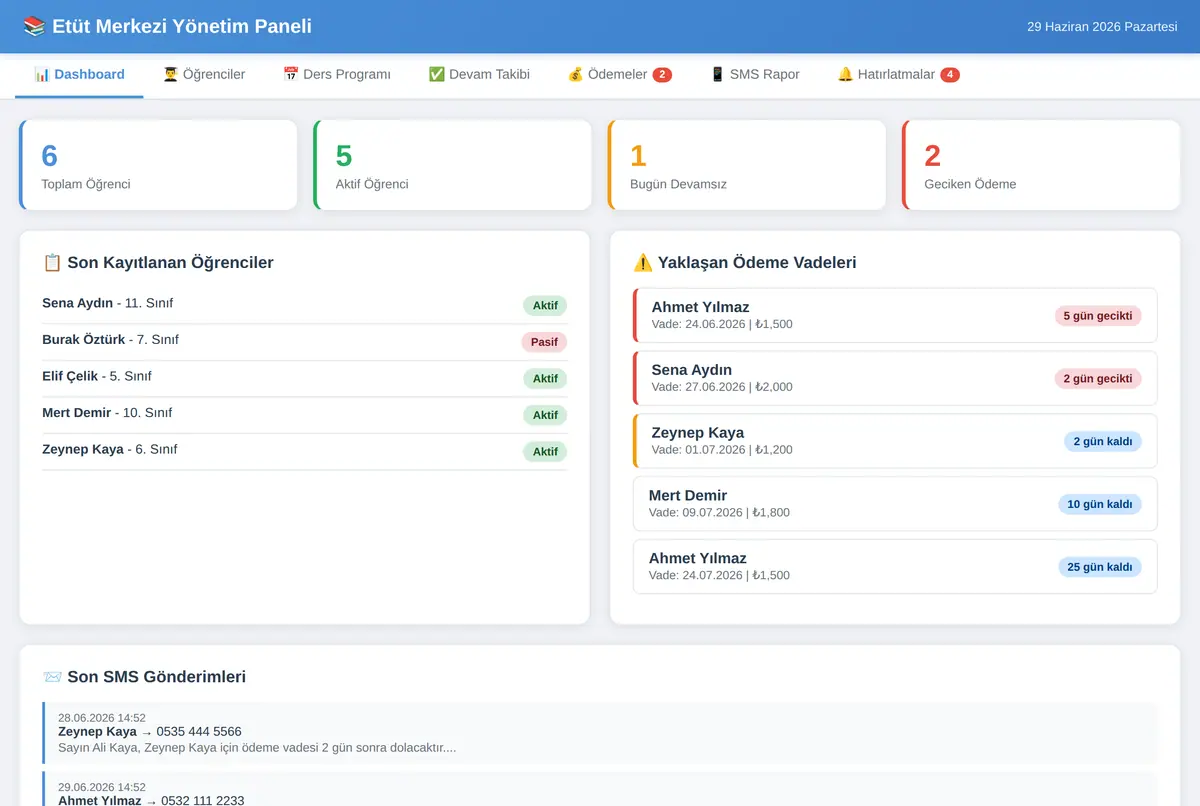Go to the Devam Takibi tab
Viewport: 1200px width, 806px height.
[479, 75]
